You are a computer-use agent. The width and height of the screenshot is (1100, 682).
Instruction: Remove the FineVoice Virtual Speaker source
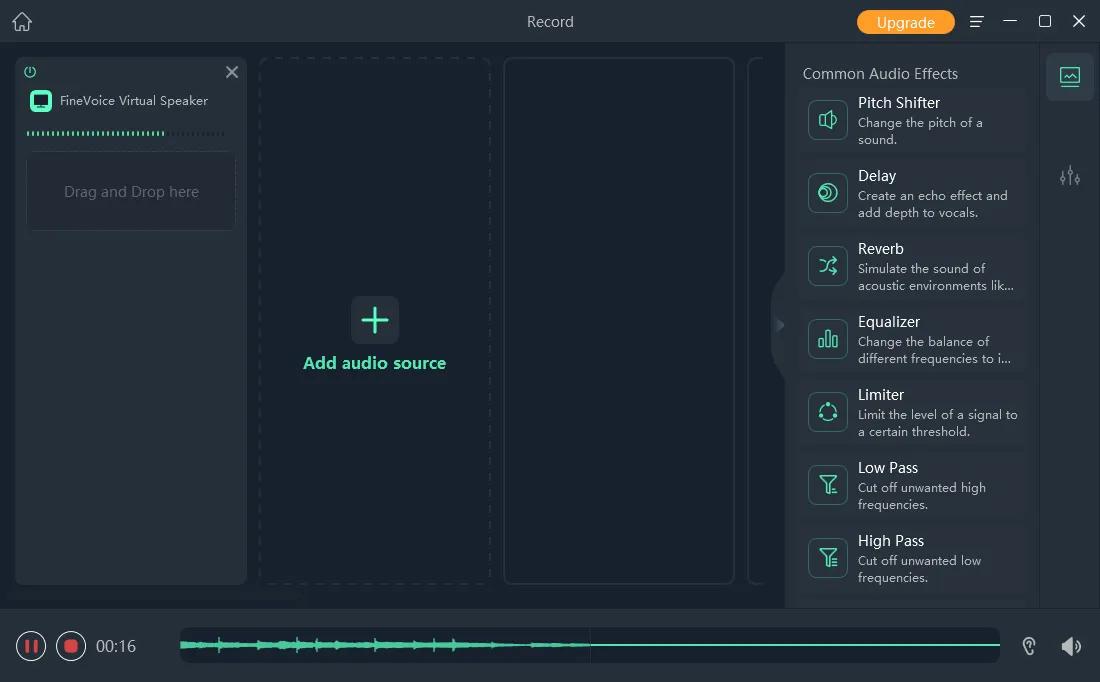point(232,72)
